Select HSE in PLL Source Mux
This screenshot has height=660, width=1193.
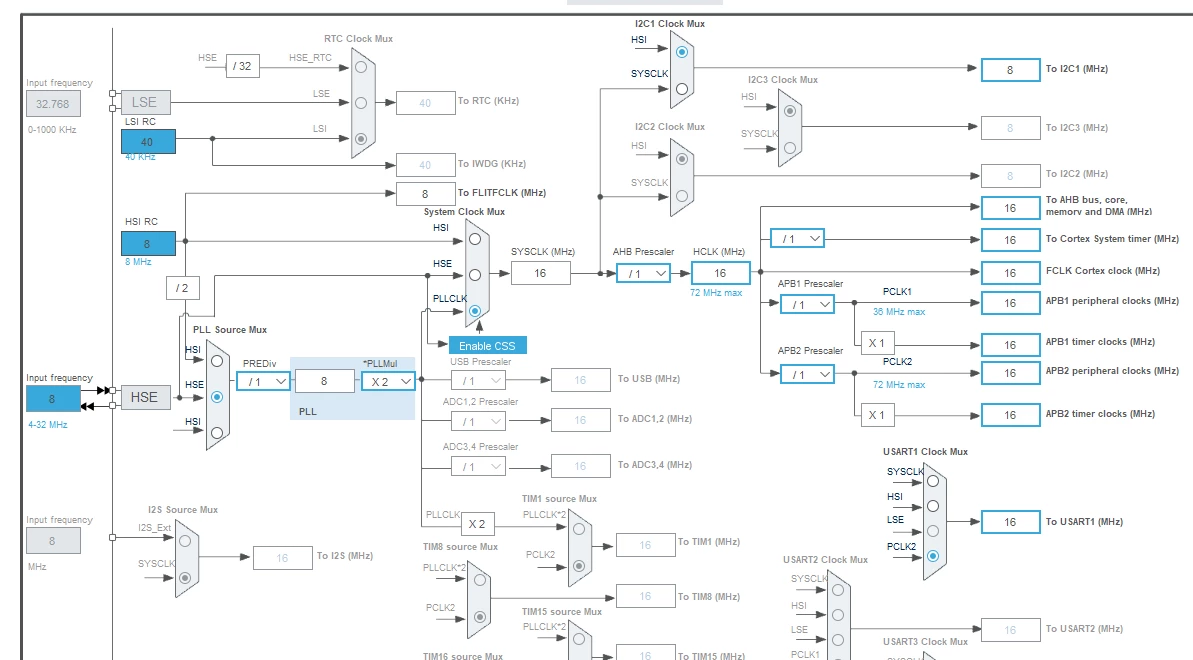click(x=217, y=397)
